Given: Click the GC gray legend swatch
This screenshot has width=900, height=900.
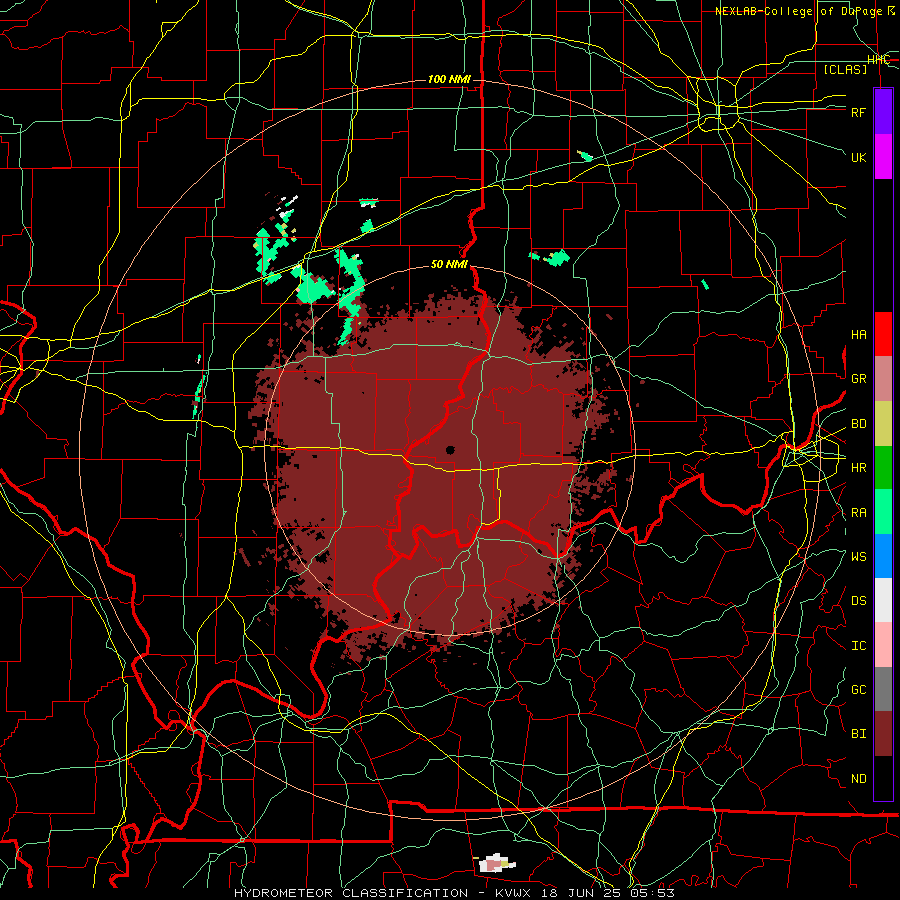Looking at the screenshot, I should [x=883, y=689].
